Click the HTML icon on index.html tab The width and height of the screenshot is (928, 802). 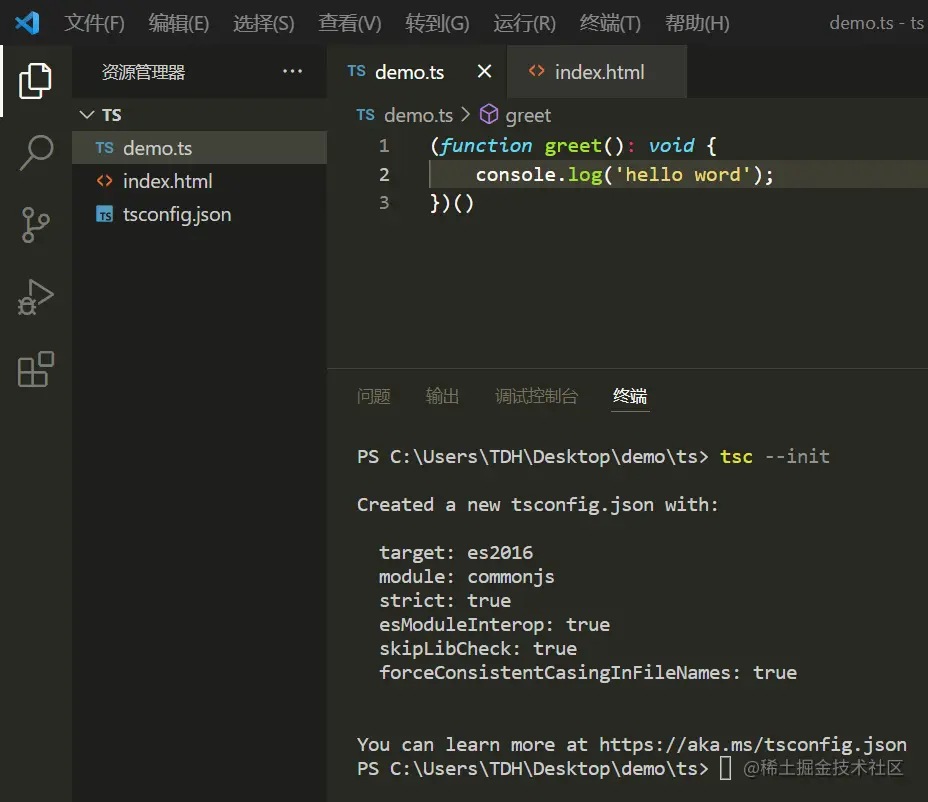pyautogui.click(x=536, y=71)
